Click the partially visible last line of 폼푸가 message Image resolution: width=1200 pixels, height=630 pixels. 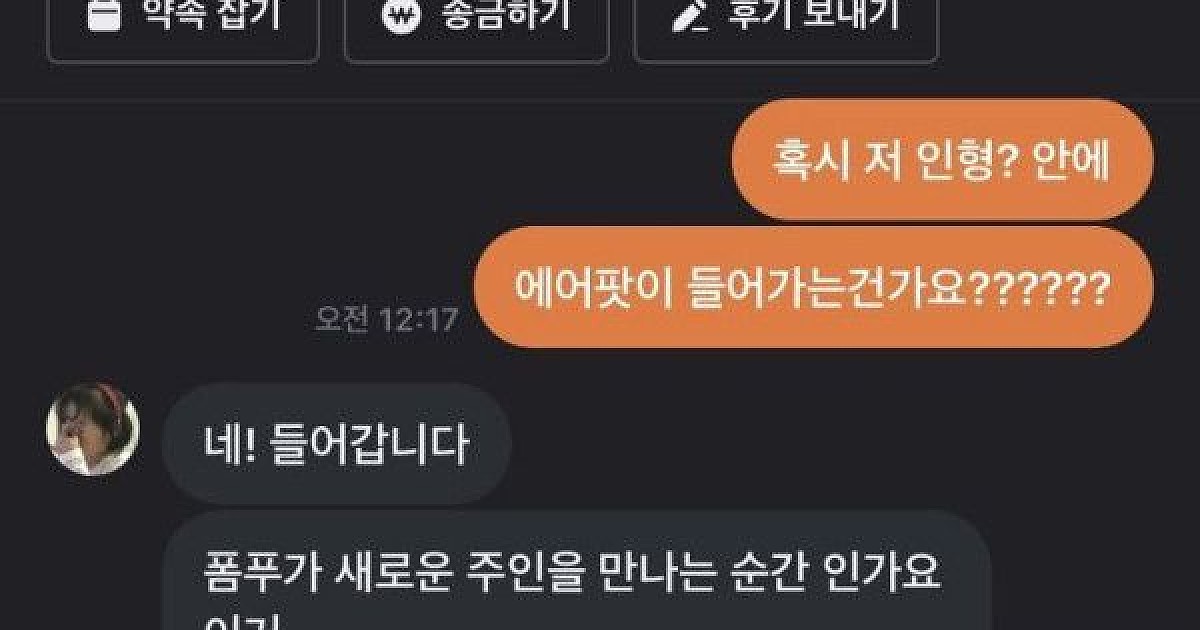pyautogui.click(x=232, y=622)
